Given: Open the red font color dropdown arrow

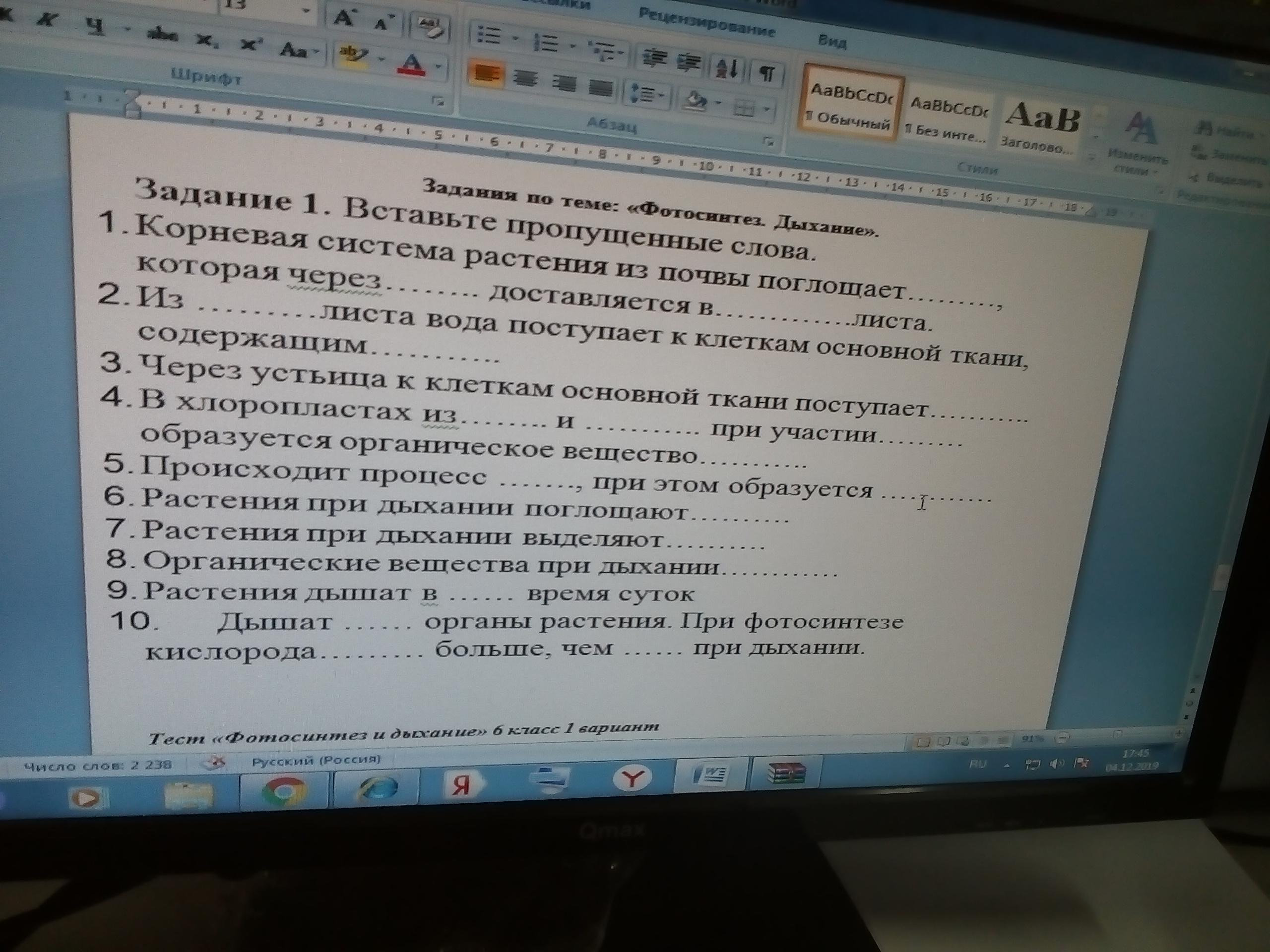Looking at the screenshot, I should 439,66.
